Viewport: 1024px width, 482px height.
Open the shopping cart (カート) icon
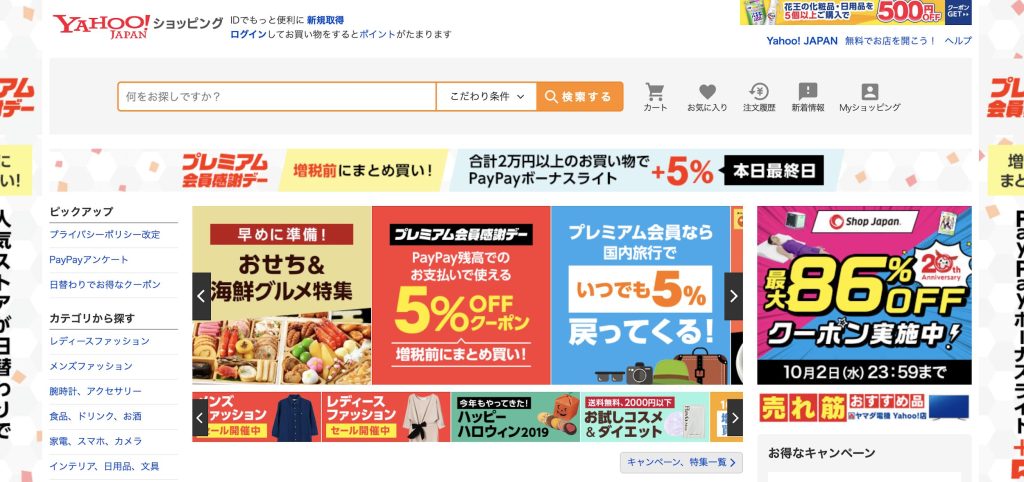point(655,97)
